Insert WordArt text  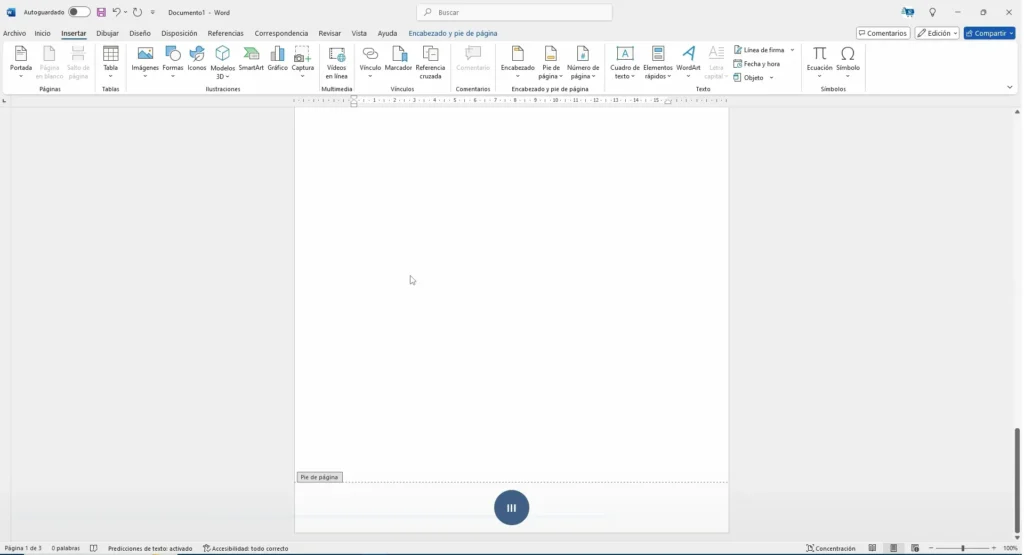point(688,63)
